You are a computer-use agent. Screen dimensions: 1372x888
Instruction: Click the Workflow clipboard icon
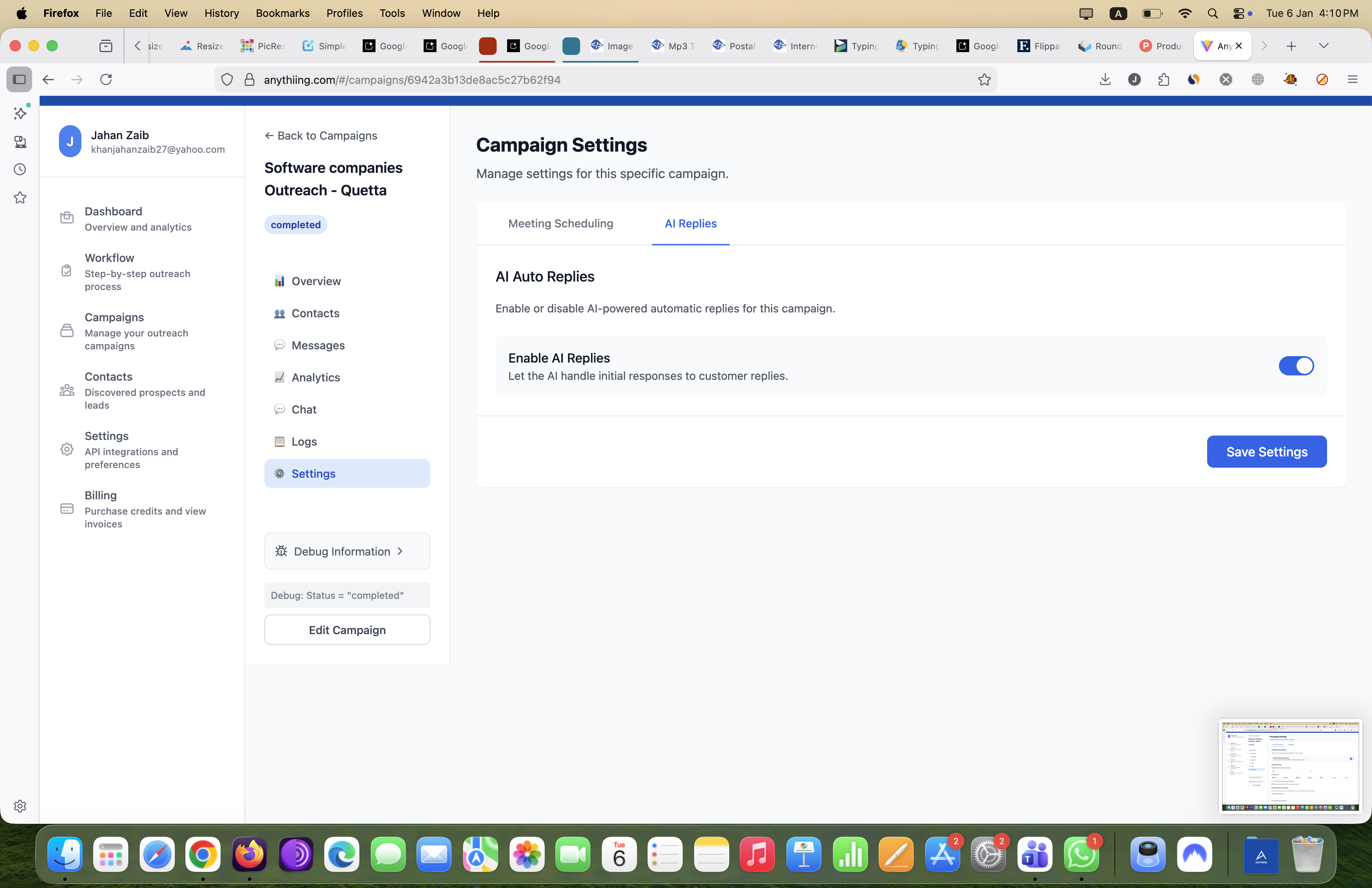coord(67,270)
